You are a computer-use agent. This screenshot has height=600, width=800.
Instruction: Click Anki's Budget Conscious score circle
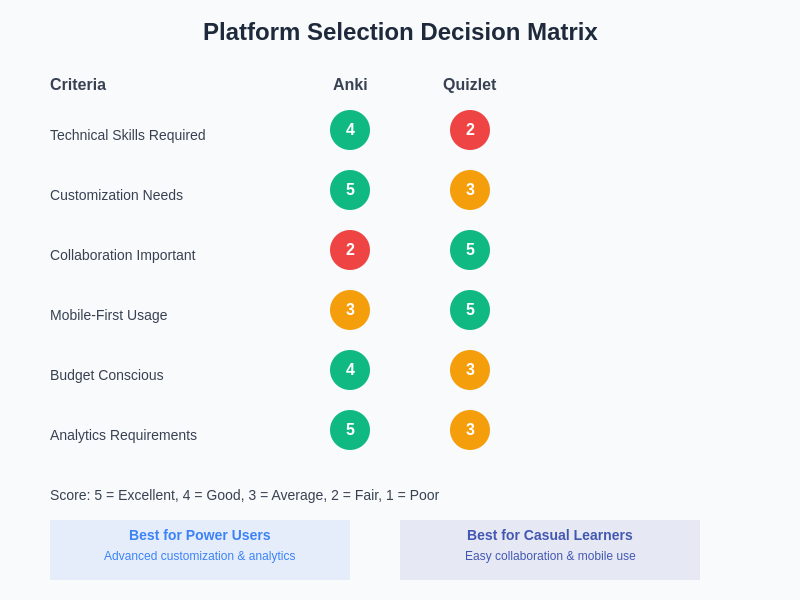(350, 370)
